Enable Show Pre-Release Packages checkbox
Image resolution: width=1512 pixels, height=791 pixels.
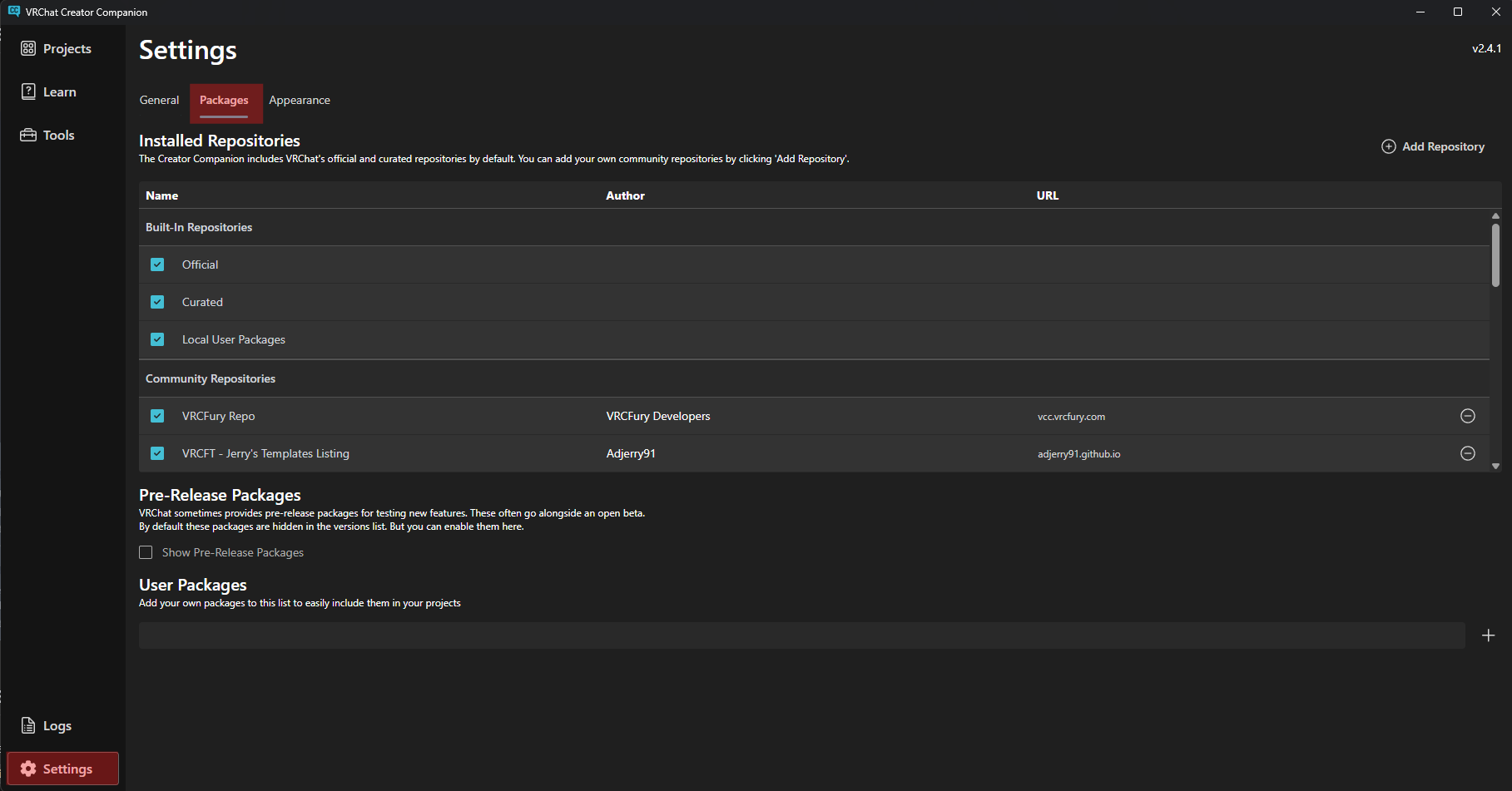click(x=146, y=552)
